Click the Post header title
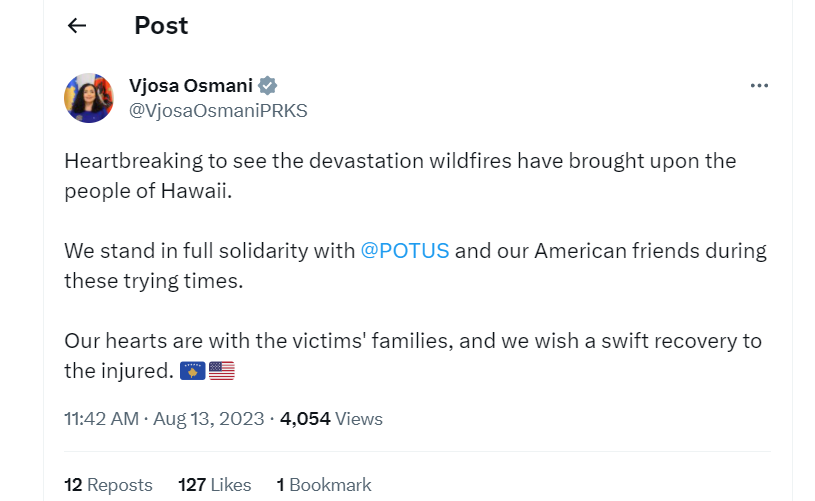Viewport: 815px width, 501px height. (x=161, y=26)
